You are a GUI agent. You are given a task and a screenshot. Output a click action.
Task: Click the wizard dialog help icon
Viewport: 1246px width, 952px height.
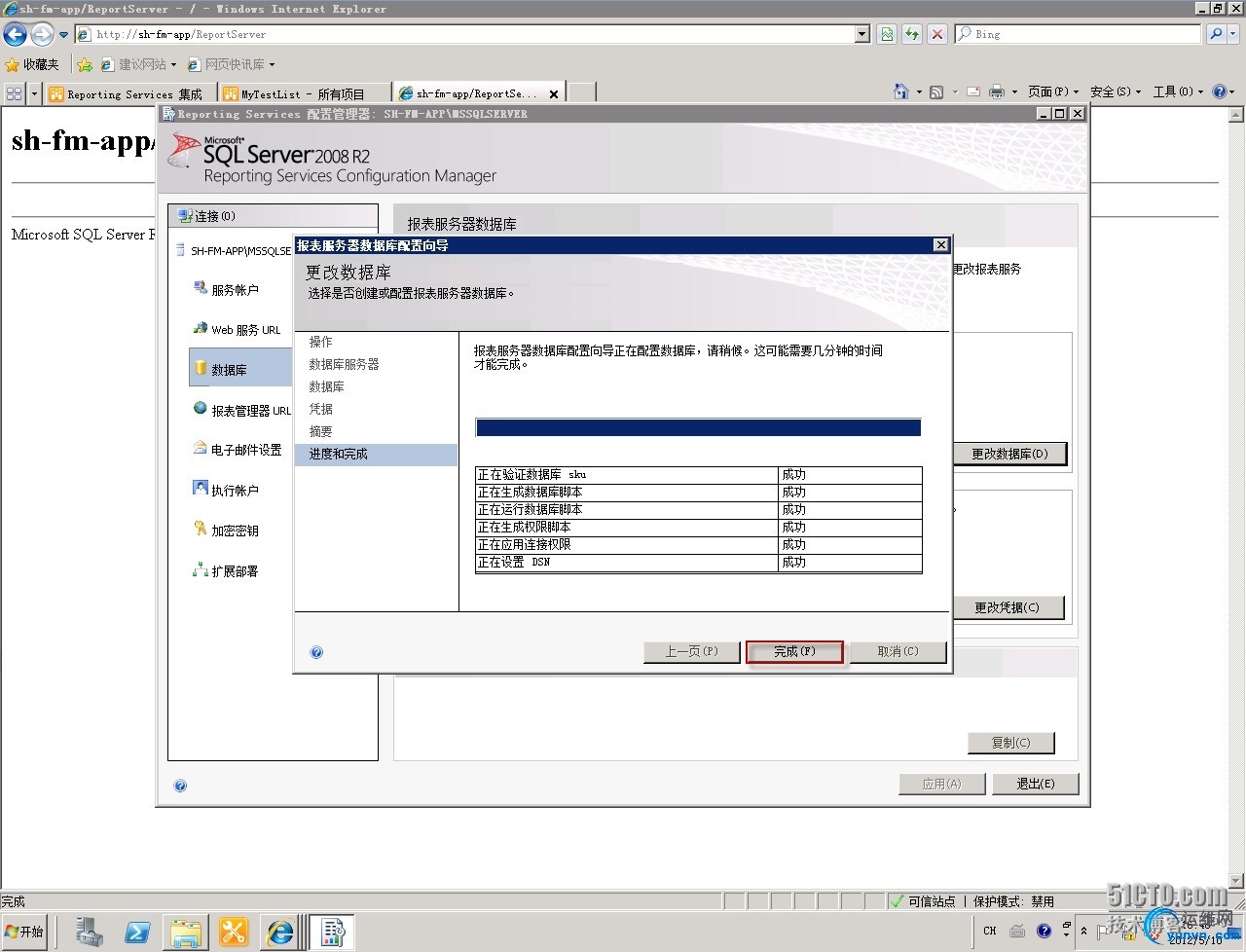[316, 652]
